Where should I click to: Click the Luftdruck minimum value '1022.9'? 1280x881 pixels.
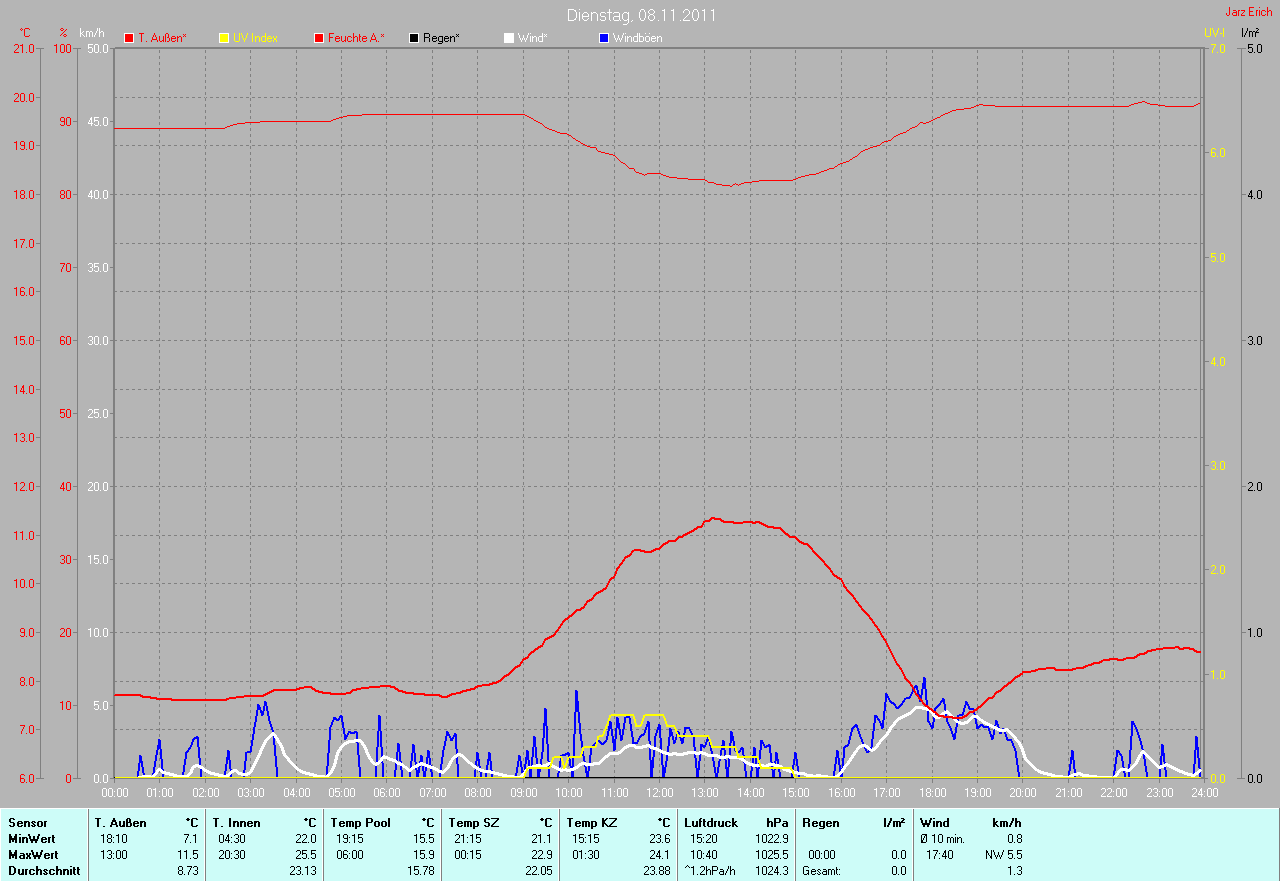point(771,838)
